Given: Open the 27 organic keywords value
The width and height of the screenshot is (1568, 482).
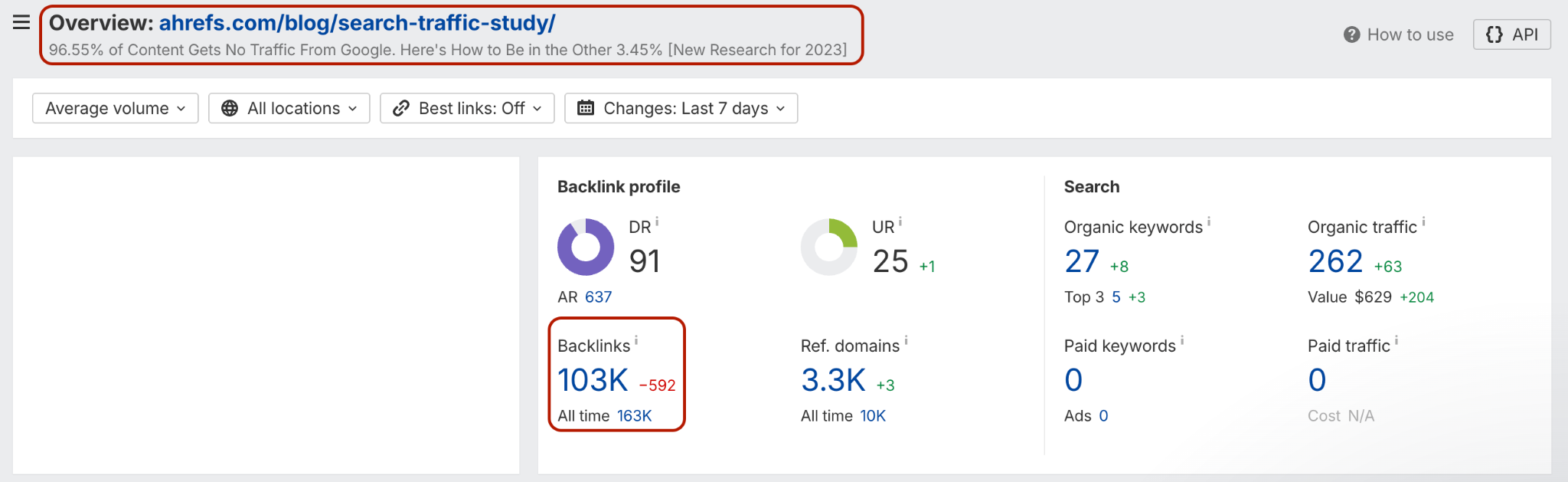Looking at the screenshot, I should click(1082, 261).
